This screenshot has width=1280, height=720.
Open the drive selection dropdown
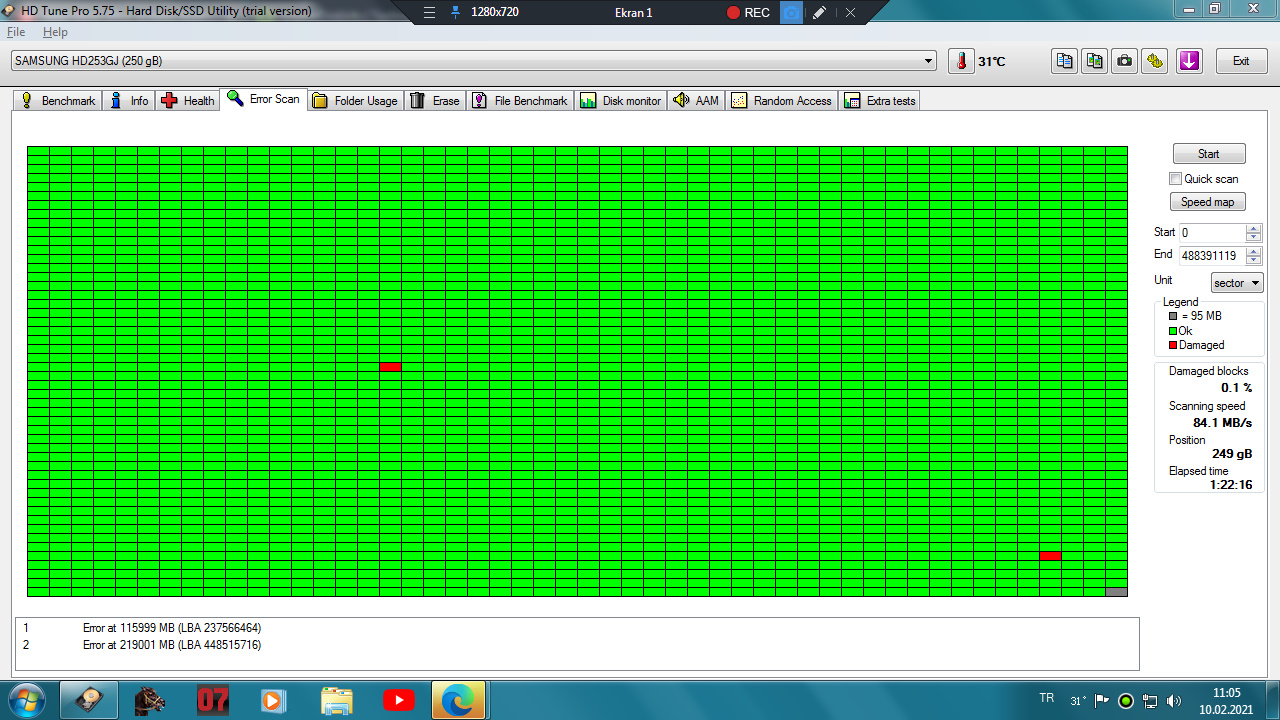pyautogui.click(x=474, y=61)
